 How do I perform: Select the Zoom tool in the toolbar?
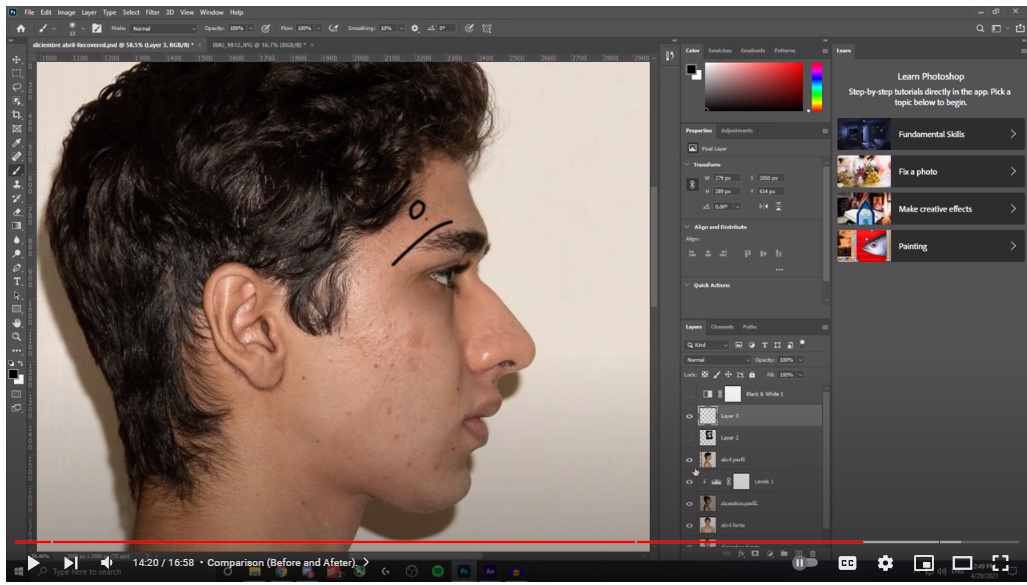16,337
